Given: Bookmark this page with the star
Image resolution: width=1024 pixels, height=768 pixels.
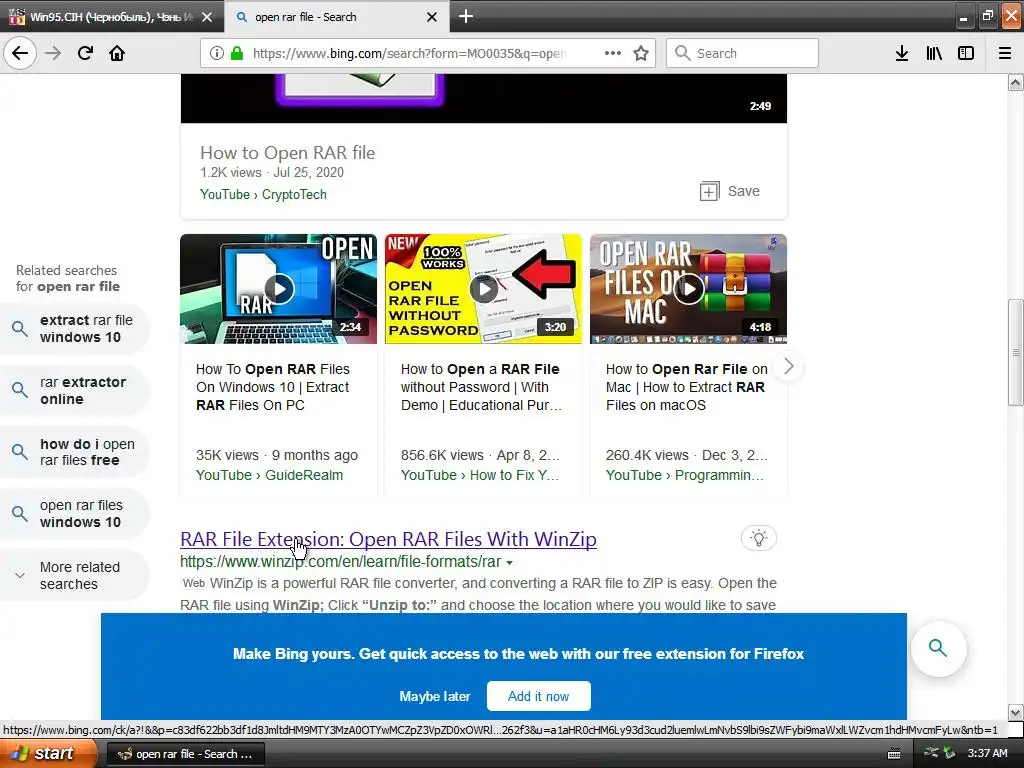Looking at the screenshot, I should [641, 53].
